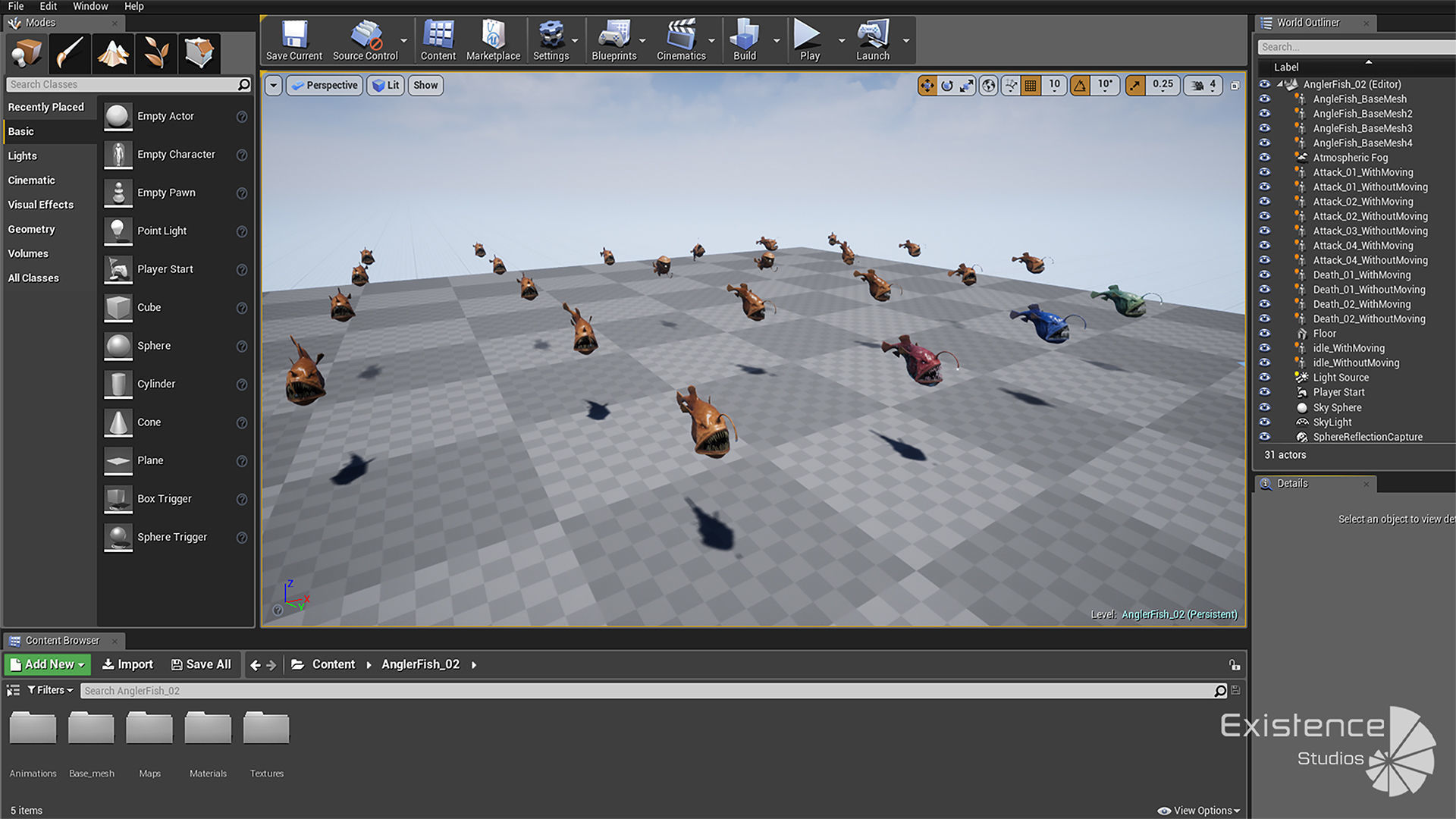Screen dimensions: 1456x819
Task: Open the Window menu
Action: 90,6
